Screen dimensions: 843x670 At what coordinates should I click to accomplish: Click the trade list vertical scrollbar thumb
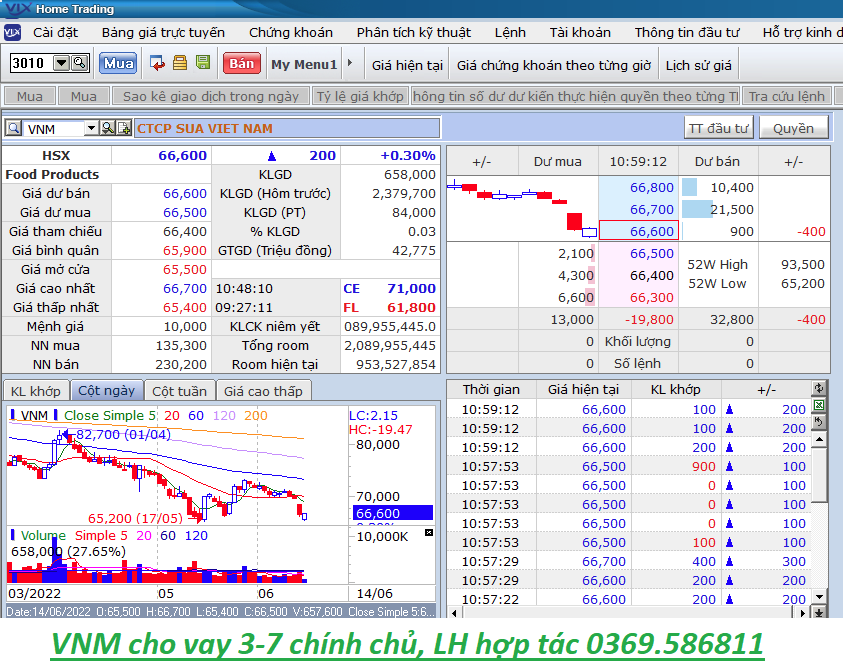(819, 475)
